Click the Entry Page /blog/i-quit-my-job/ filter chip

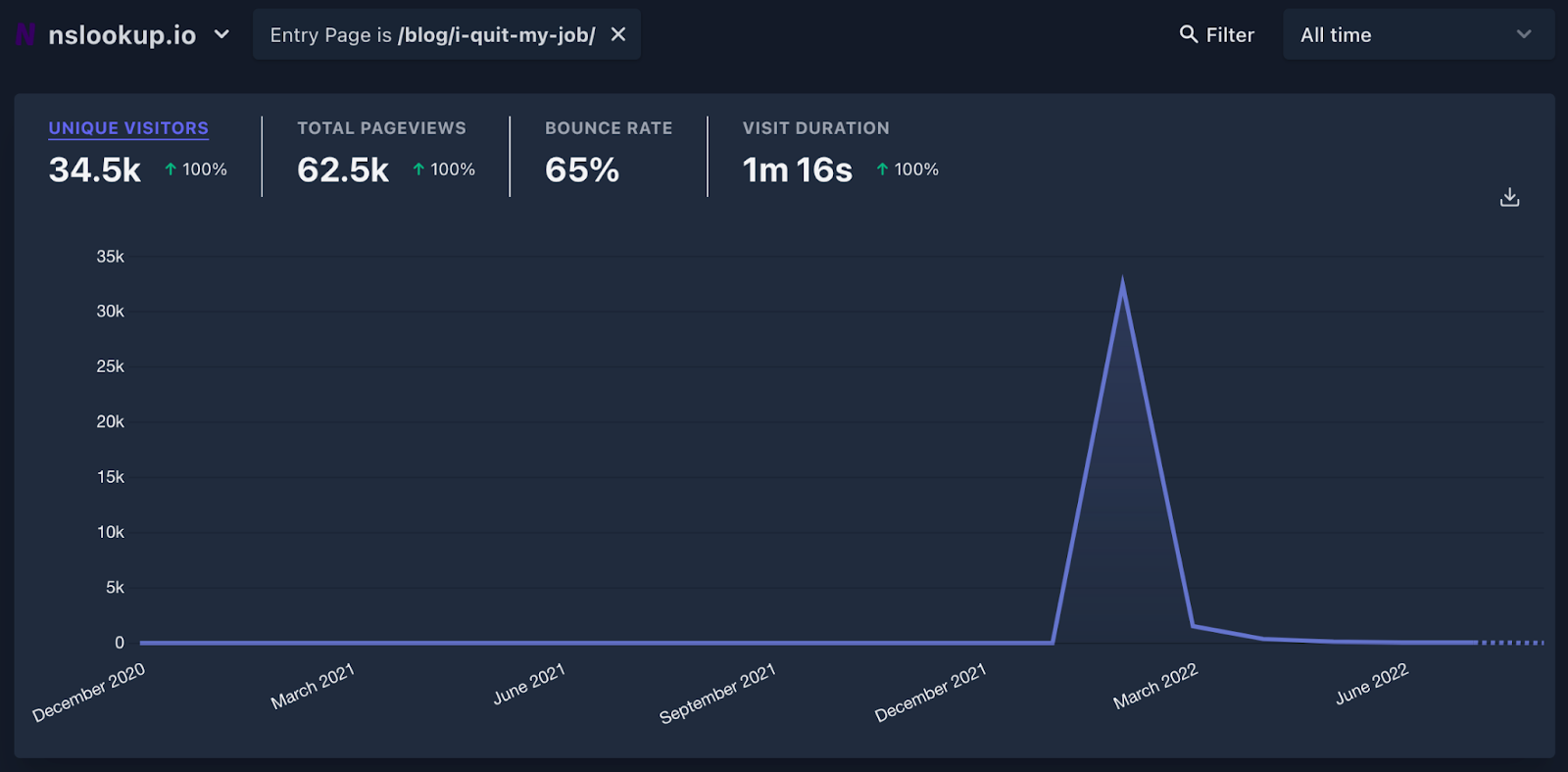pyautogui.click(x=447, y=34)
